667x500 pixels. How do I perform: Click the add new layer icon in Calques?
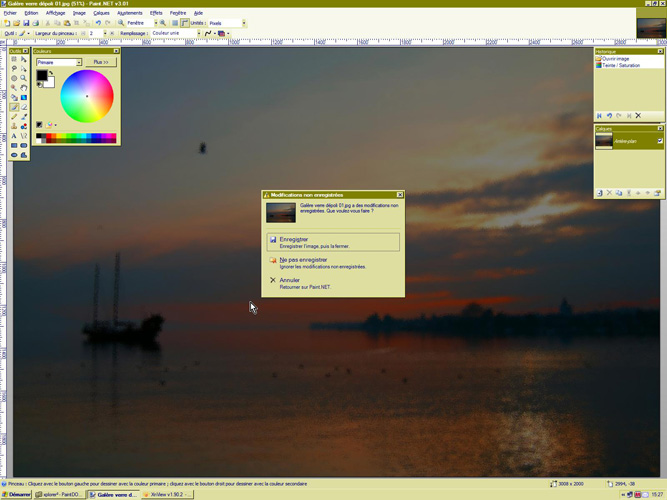click(x=600, y=193)
